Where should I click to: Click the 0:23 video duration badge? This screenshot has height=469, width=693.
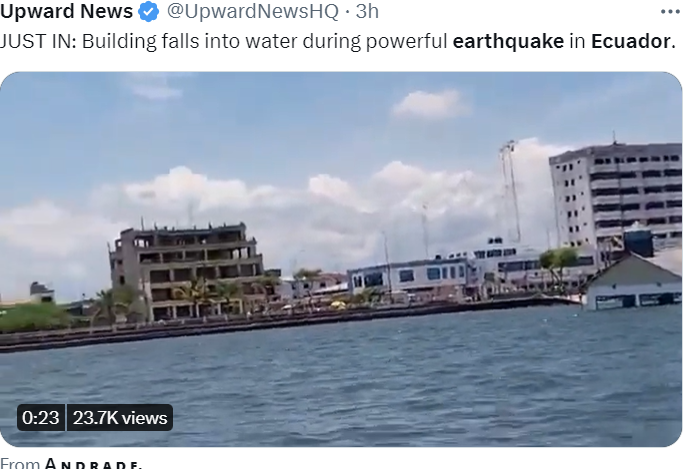(x=41, y=418)
